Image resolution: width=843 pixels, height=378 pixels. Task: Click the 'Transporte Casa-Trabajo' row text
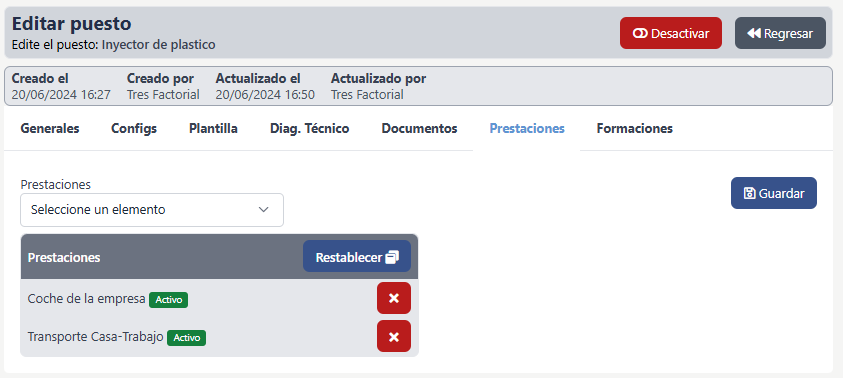coord(96,337)
